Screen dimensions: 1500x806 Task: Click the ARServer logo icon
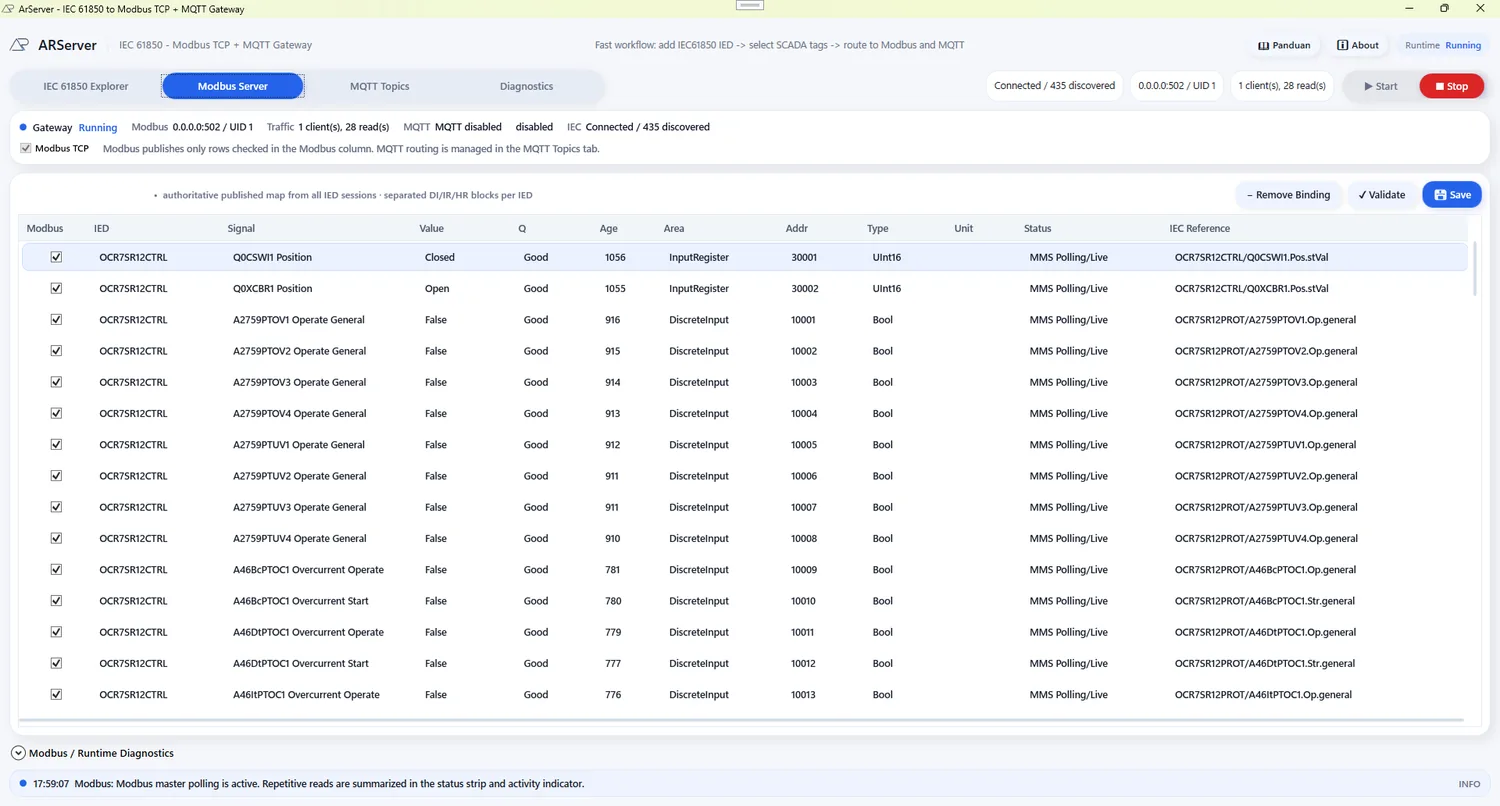[x=20, y=45]
